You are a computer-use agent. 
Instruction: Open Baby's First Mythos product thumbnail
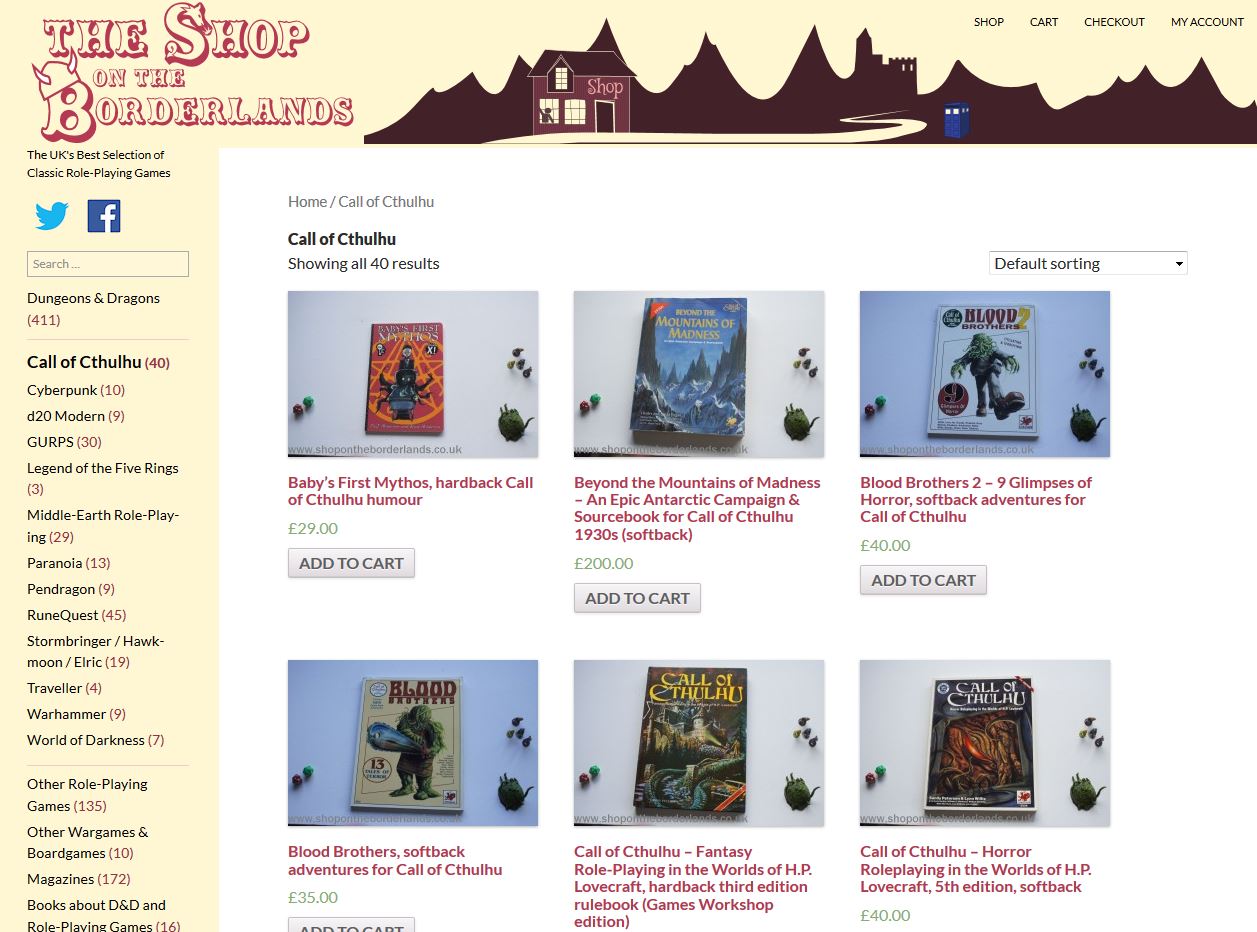coord(413,374)
